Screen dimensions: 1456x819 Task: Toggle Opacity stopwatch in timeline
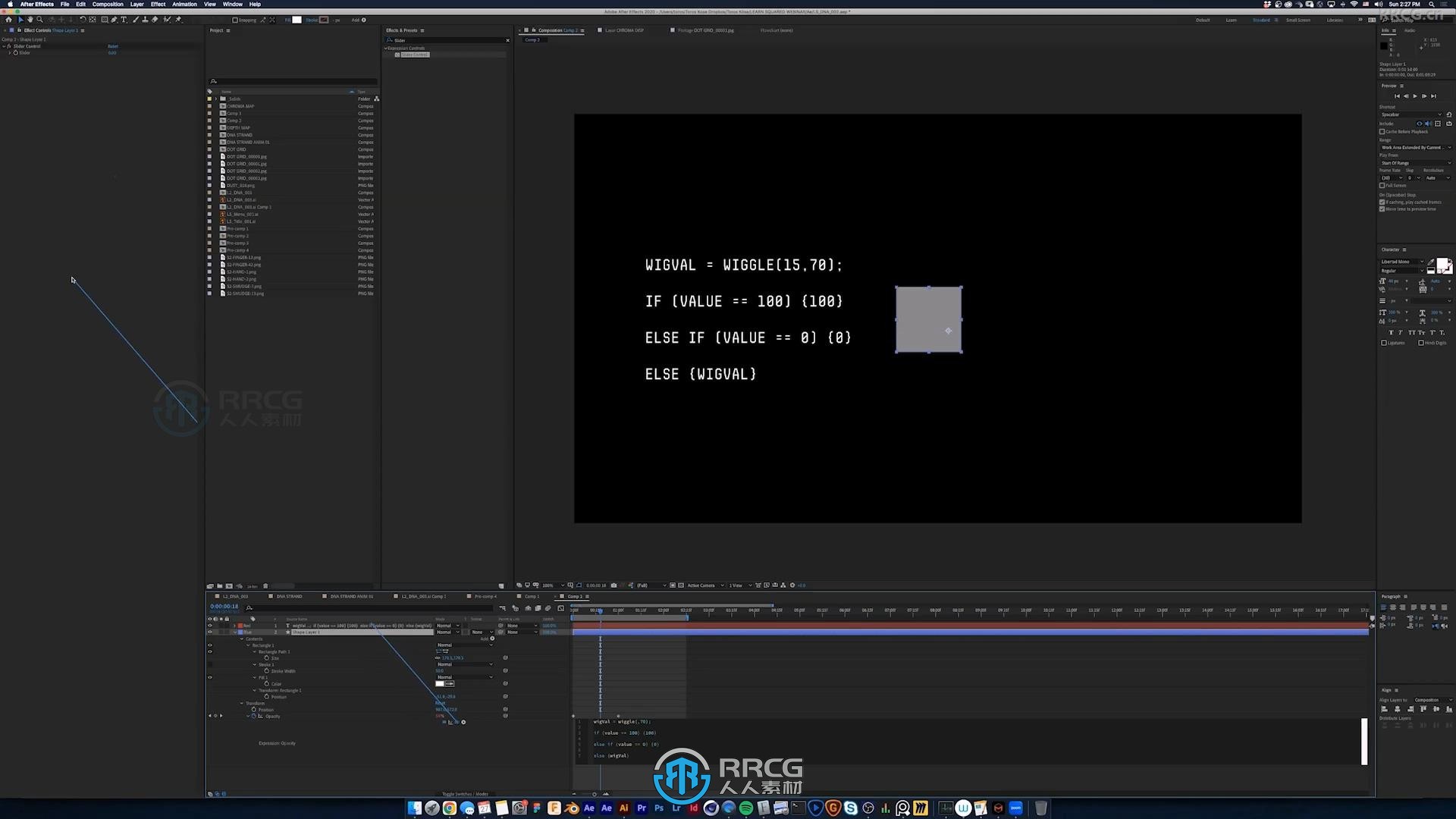254,716
